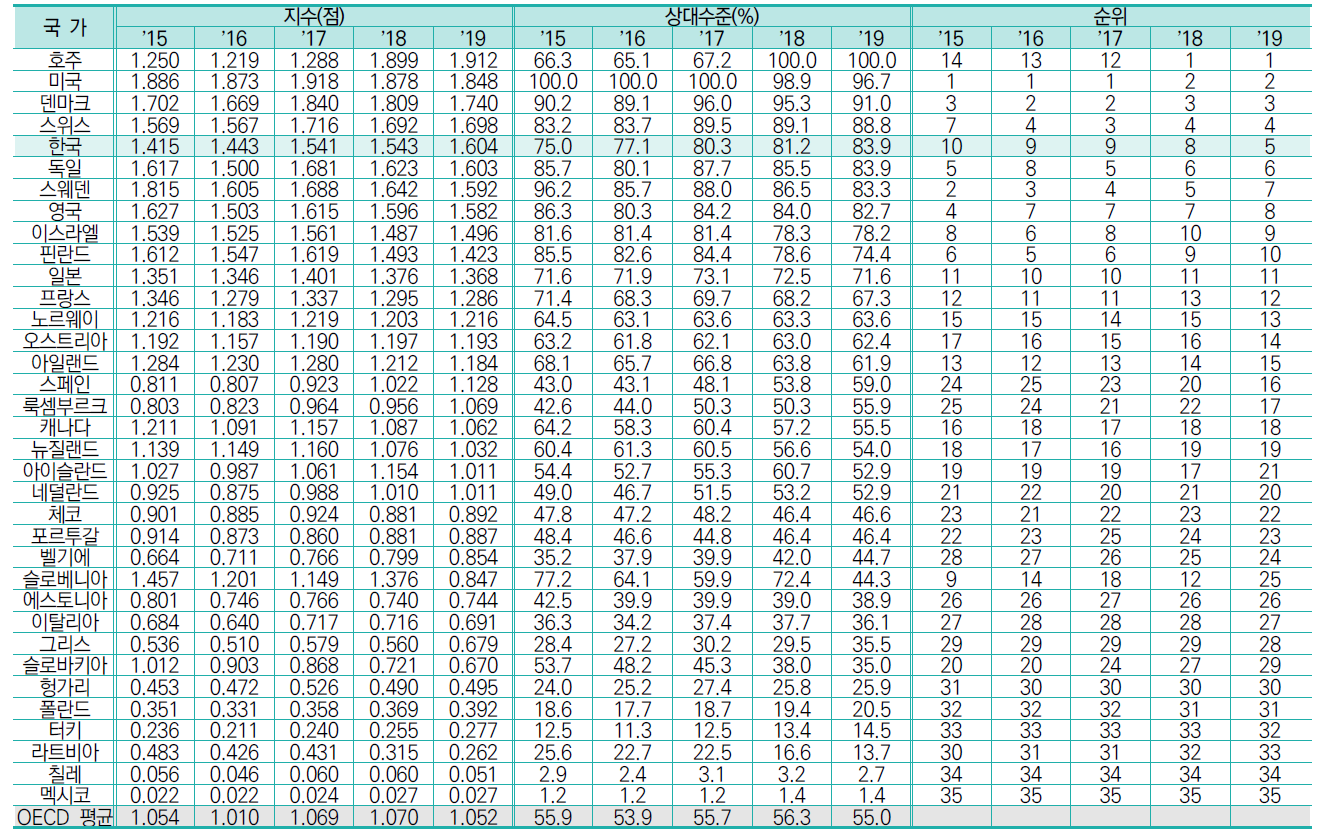Screen dimensions: 1328x838
Task: Click 한국's '15 relative level 75.0
Action: tap(555, 145)
